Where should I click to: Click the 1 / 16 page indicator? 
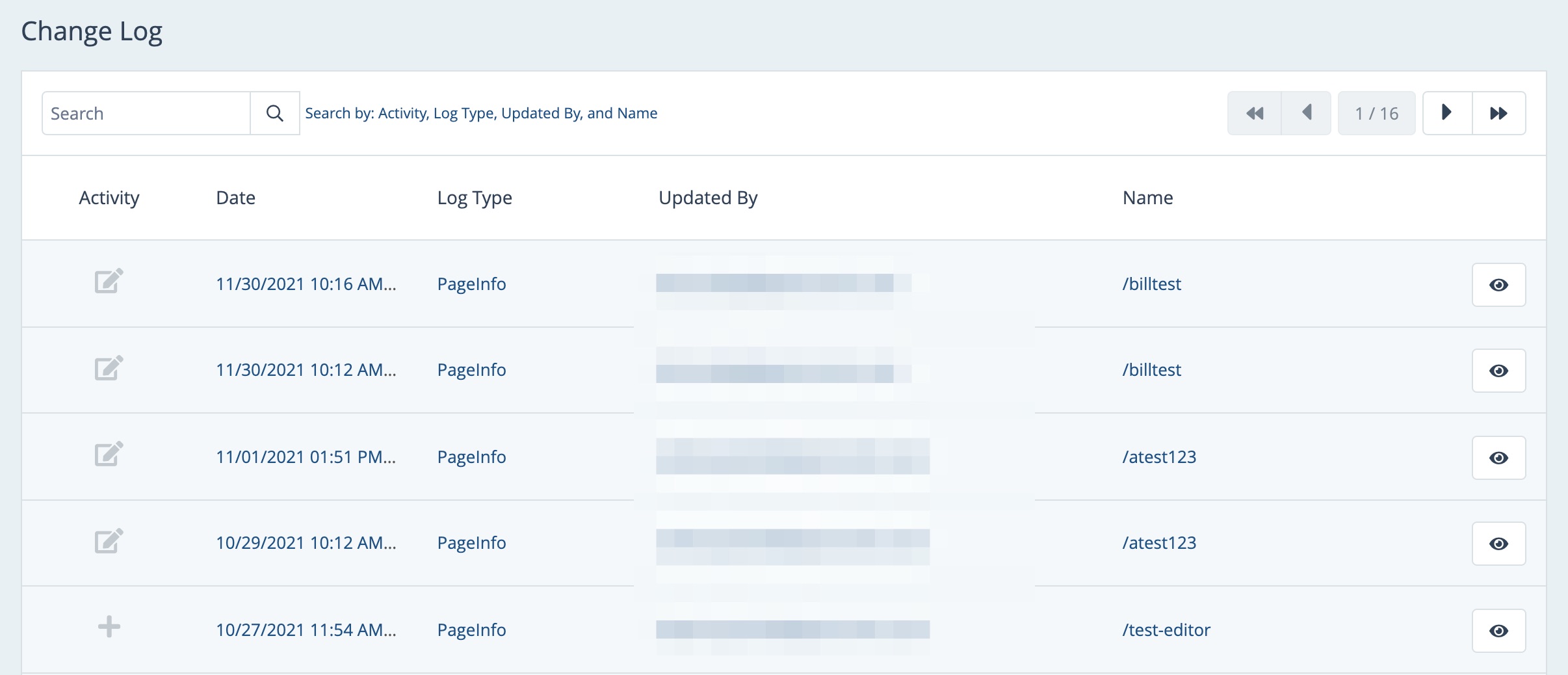click(x=1376, y=113)
